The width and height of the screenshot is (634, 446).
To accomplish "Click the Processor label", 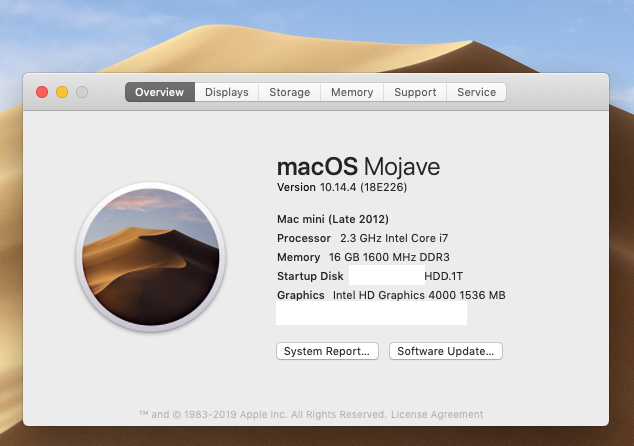I will click(x=304, y=238).
